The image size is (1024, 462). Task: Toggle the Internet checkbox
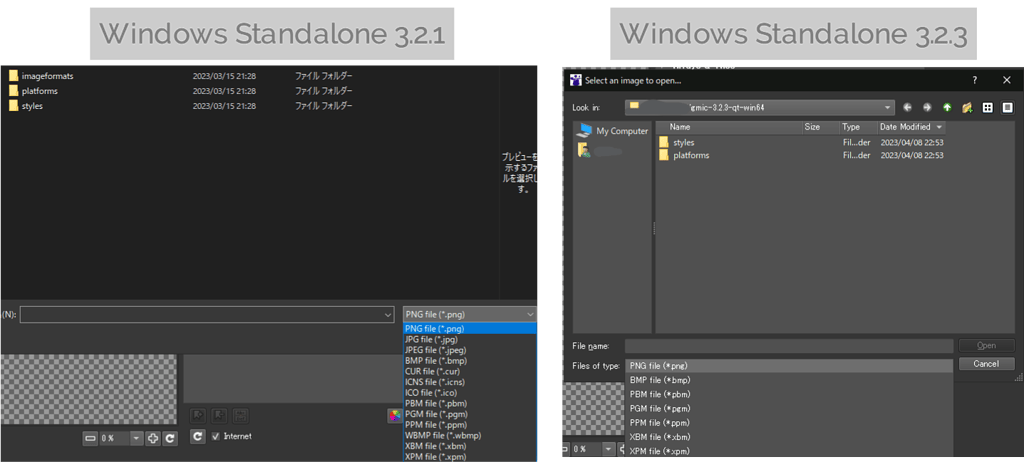pyautogui.click(x=216, y=436)
